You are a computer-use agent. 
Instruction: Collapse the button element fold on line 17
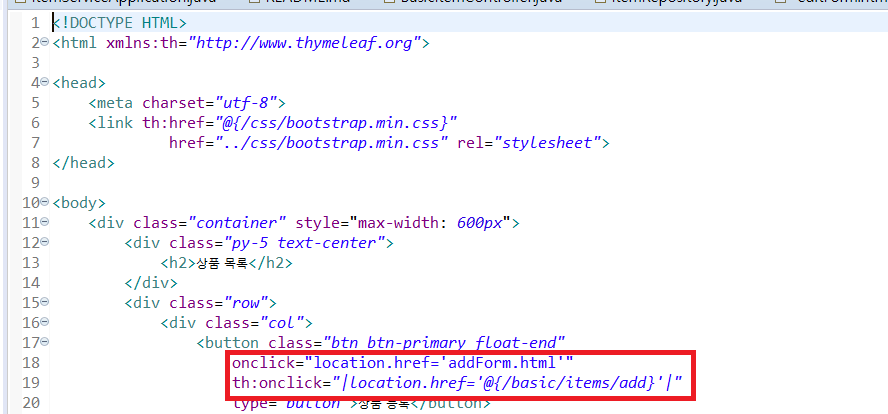[44, 342]
